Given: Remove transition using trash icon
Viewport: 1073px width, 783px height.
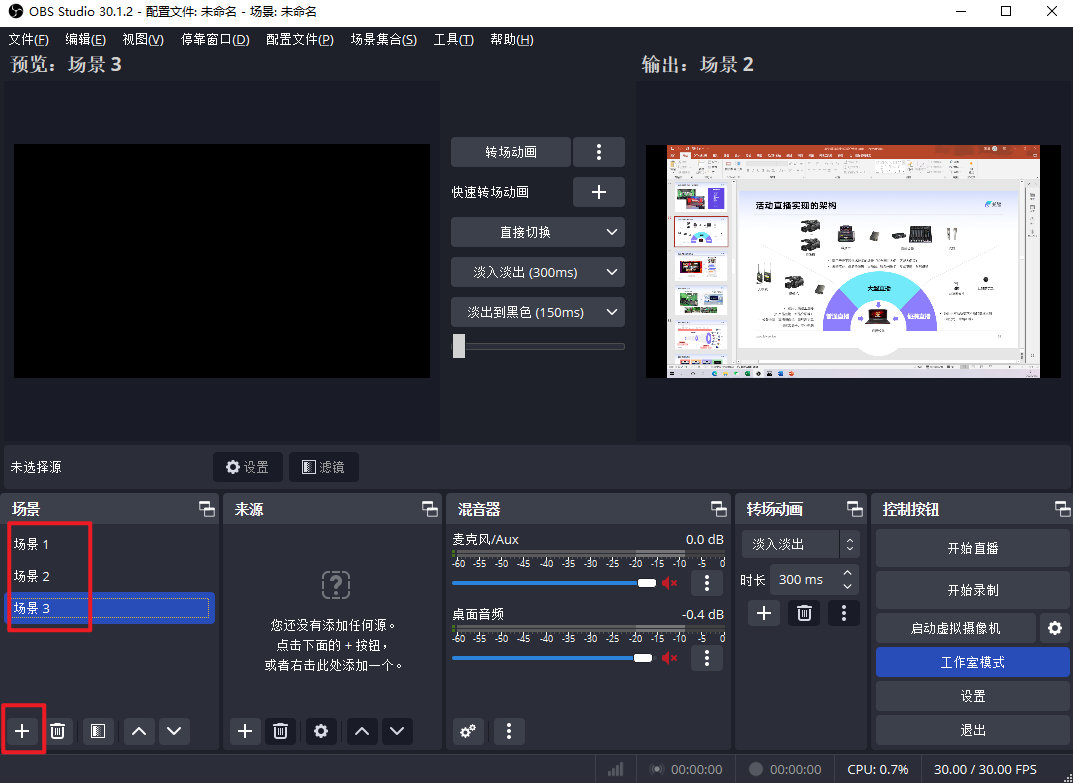Looking at the screenshot, I should [x=803, y=613].
